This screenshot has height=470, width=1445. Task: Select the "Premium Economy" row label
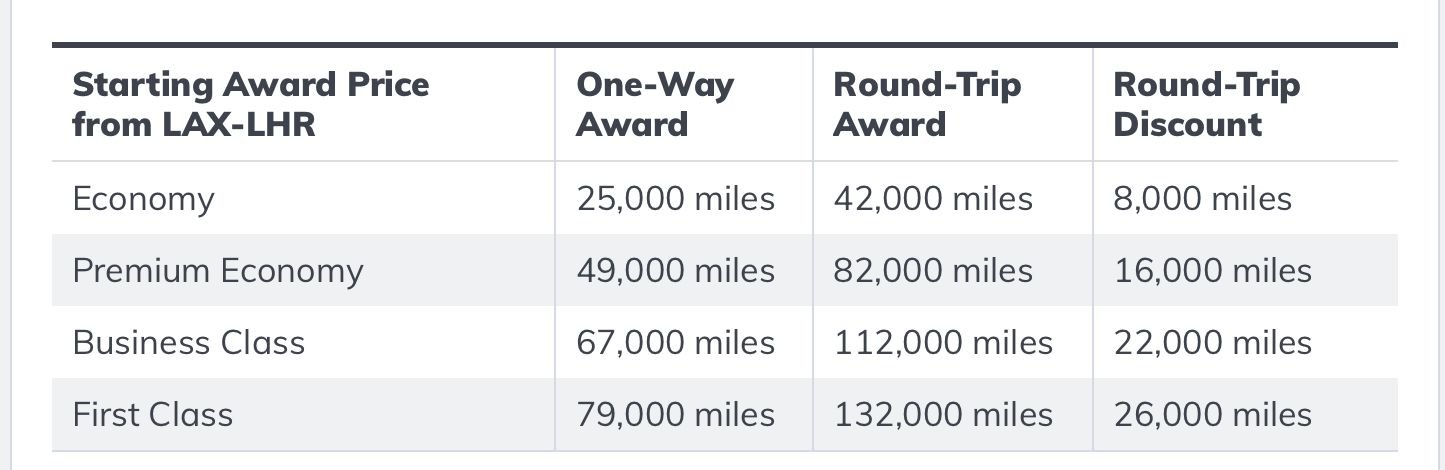[x=218, y=271]
